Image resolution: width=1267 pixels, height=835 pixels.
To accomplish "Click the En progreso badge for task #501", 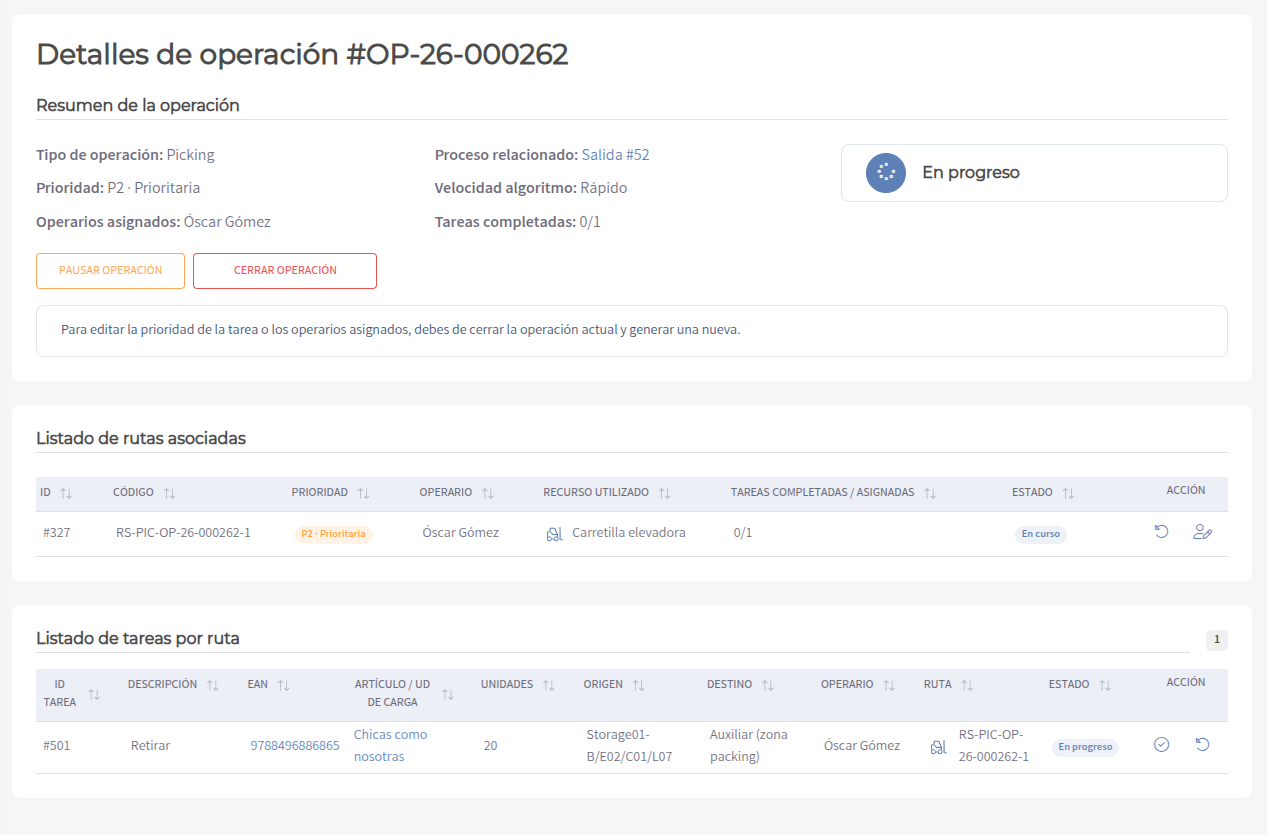I will pyautogui.click(x=1085, y=747).
